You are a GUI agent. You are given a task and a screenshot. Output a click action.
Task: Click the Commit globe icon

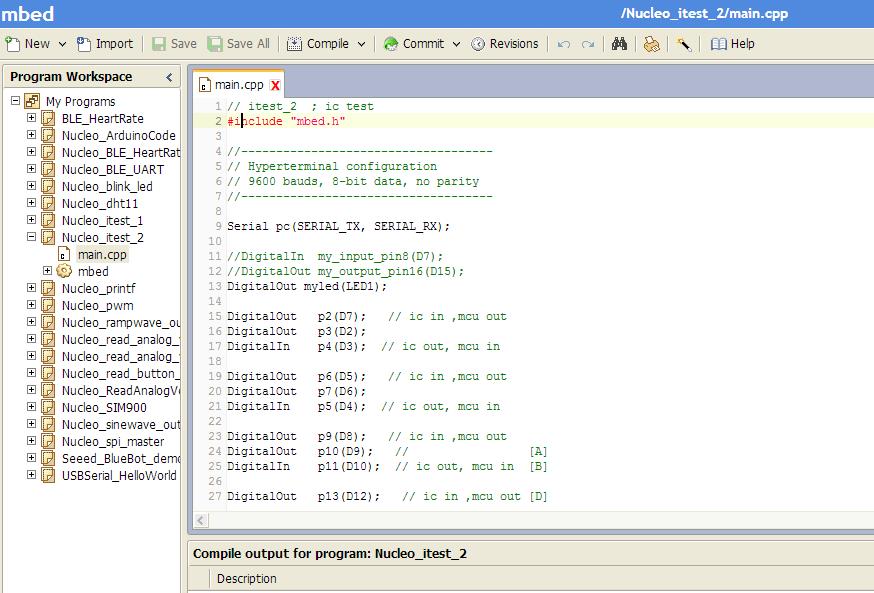pos(391,44)
